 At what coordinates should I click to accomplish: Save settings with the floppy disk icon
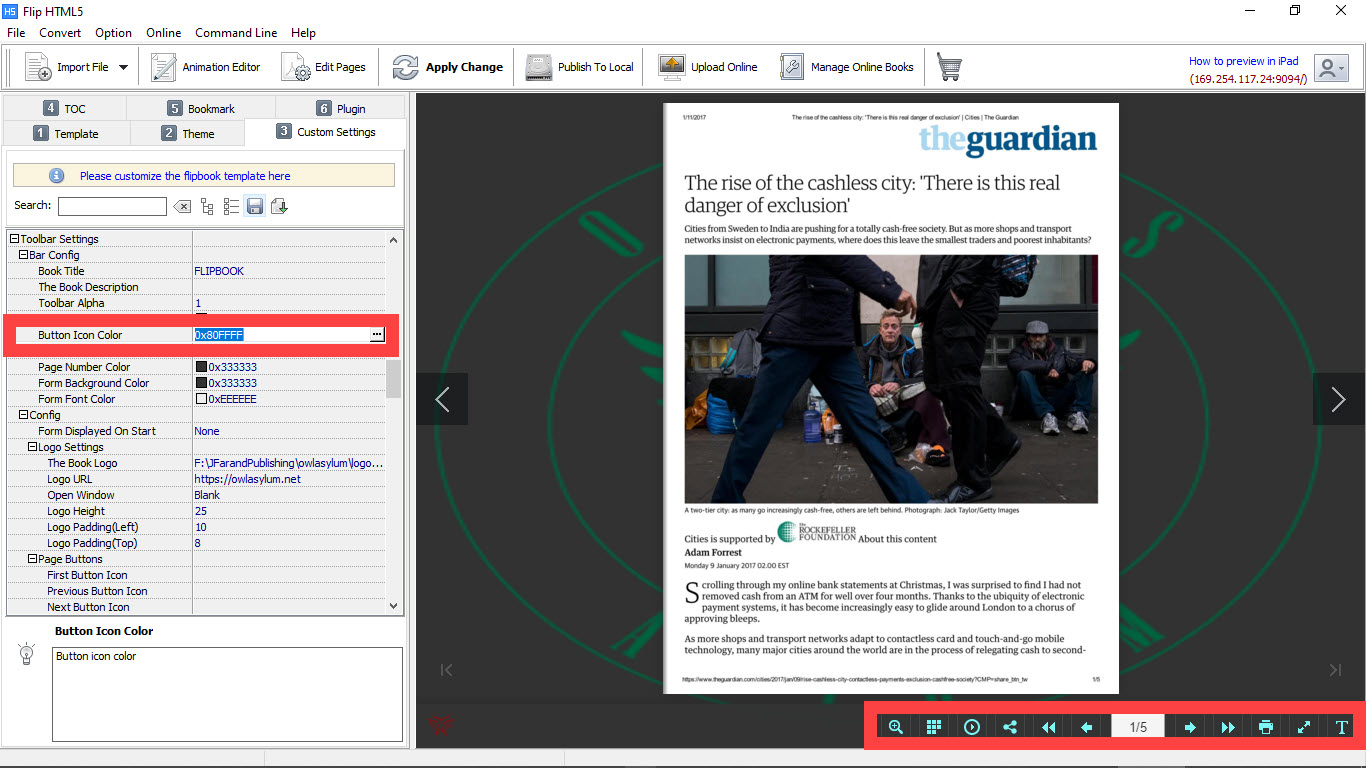[x=255, y=206]
